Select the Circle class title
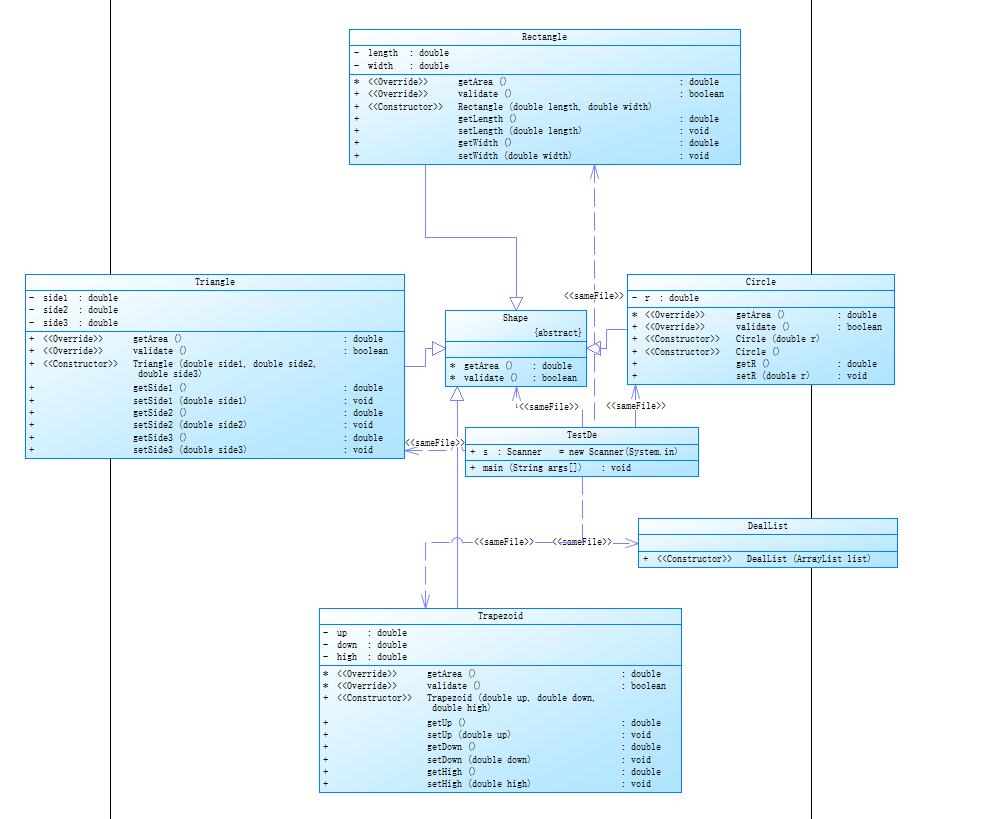This screenshot has height=819, width=997. coord(761,282)
